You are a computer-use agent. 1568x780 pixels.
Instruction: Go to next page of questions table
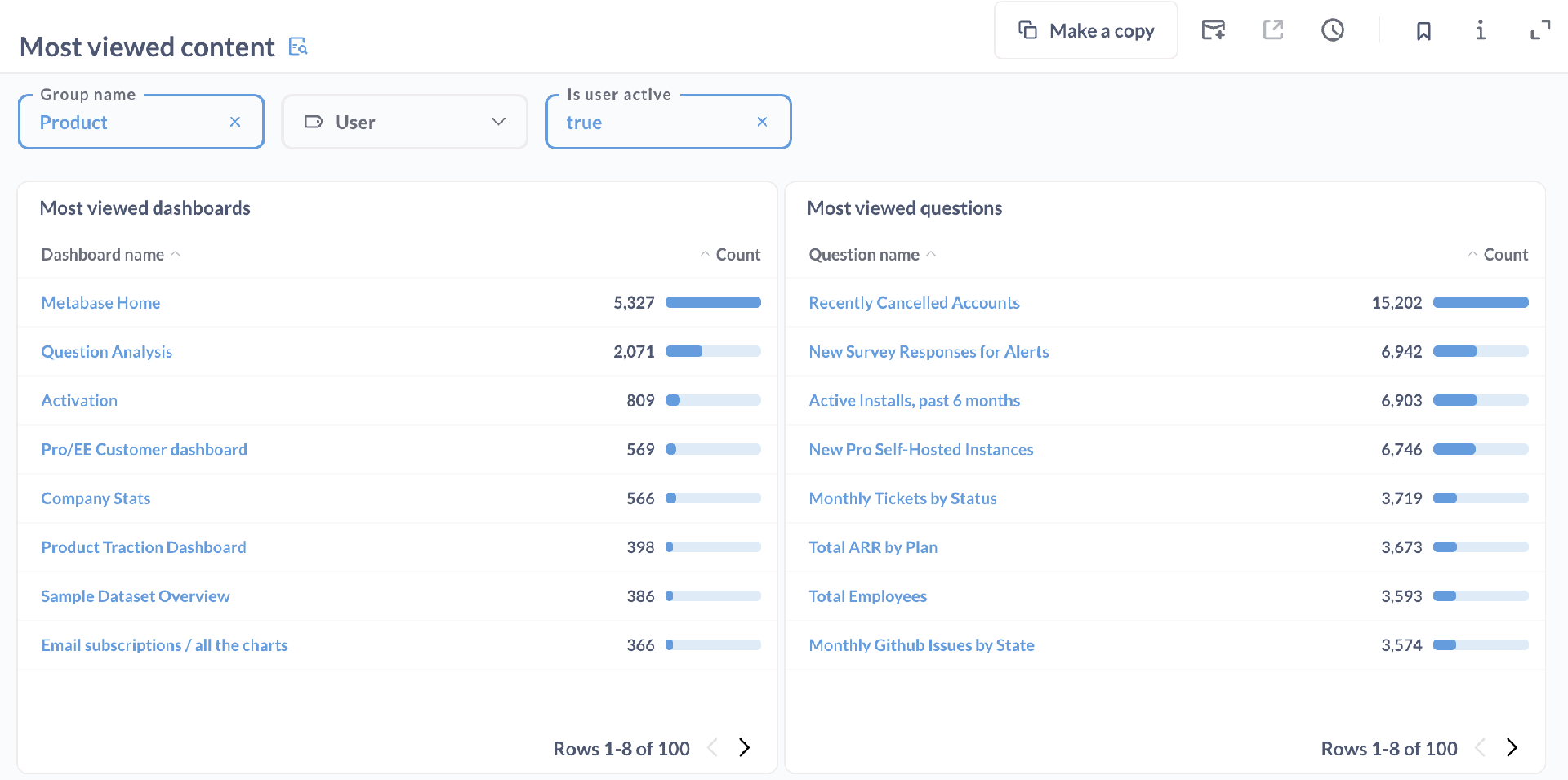pos(1512,747)
